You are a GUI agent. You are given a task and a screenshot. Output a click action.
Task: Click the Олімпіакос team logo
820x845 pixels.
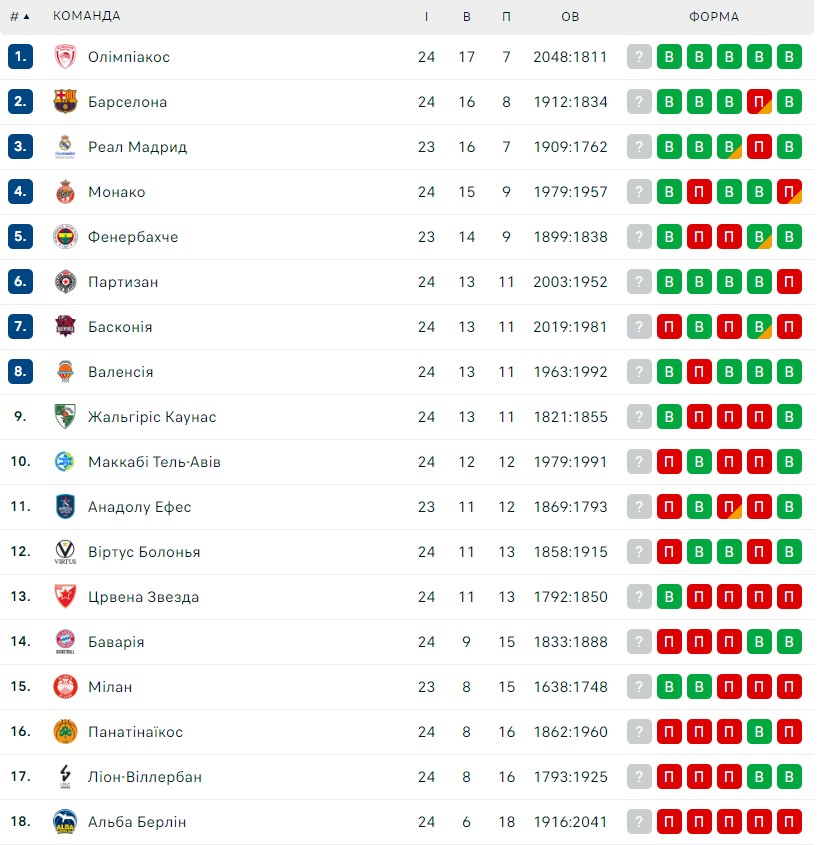click(x=65, y=57)
